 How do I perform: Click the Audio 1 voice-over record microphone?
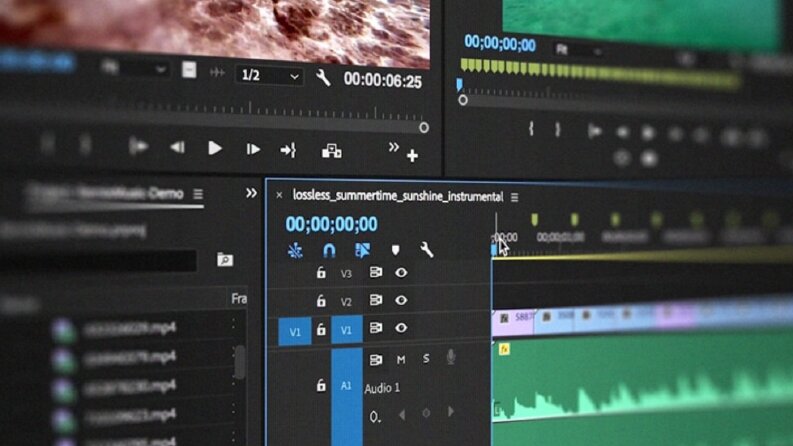click(451, 357)
